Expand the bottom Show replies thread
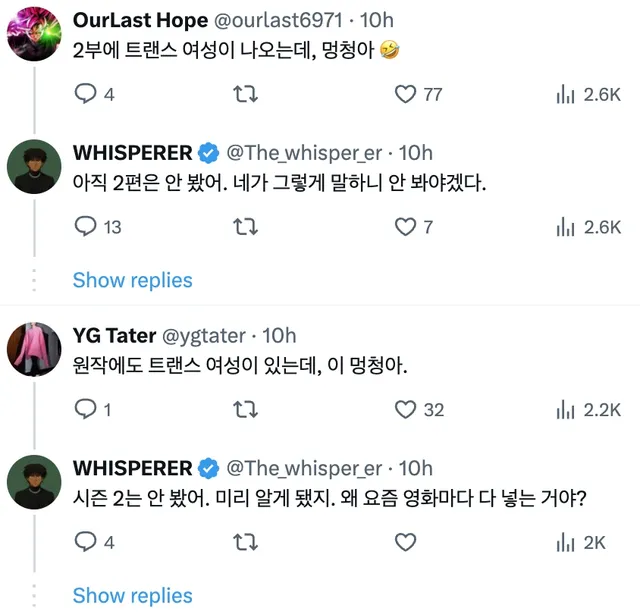 [x=132, y=595]
